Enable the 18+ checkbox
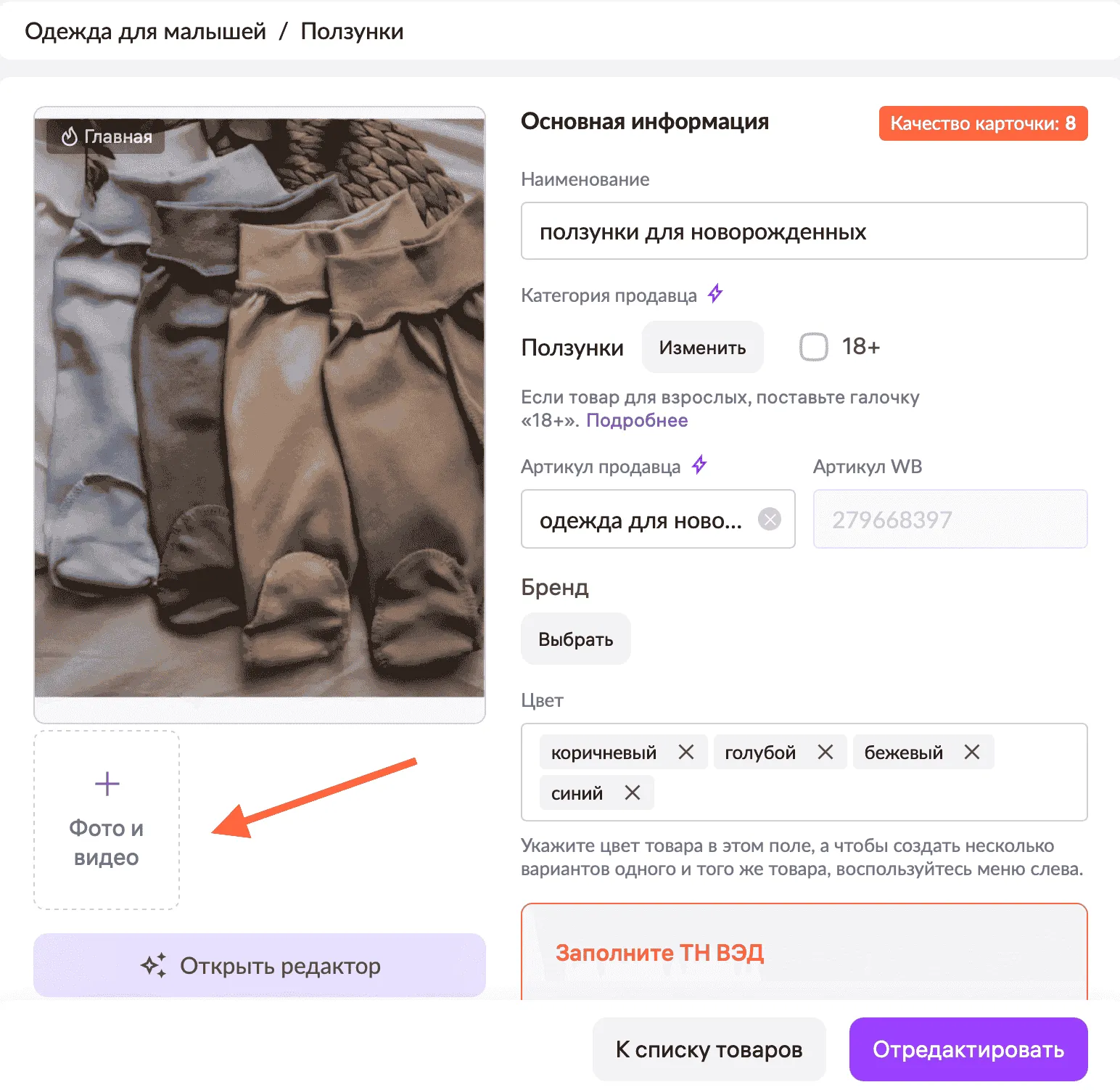Viewport: 1120px width, 1090px height. [x=813, y=347]
